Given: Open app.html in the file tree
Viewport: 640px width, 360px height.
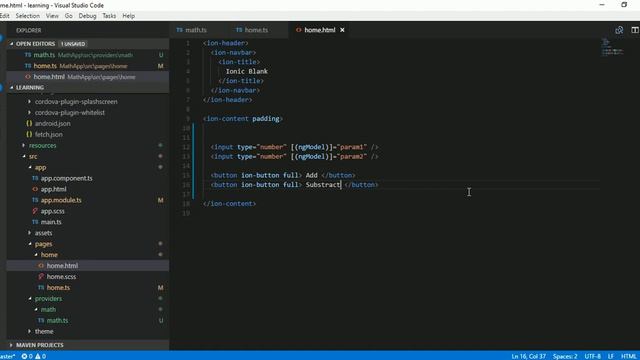Looking at the screenshot, I should point(53,189).
